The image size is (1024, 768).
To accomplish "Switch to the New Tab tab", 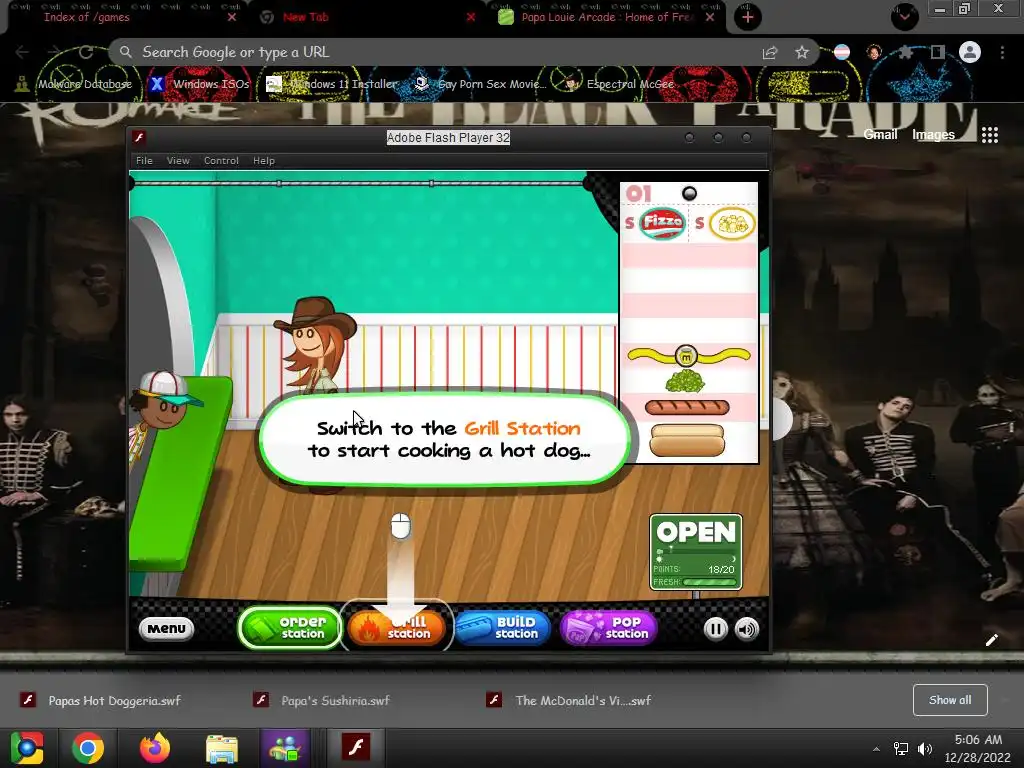I will [306, 17].
